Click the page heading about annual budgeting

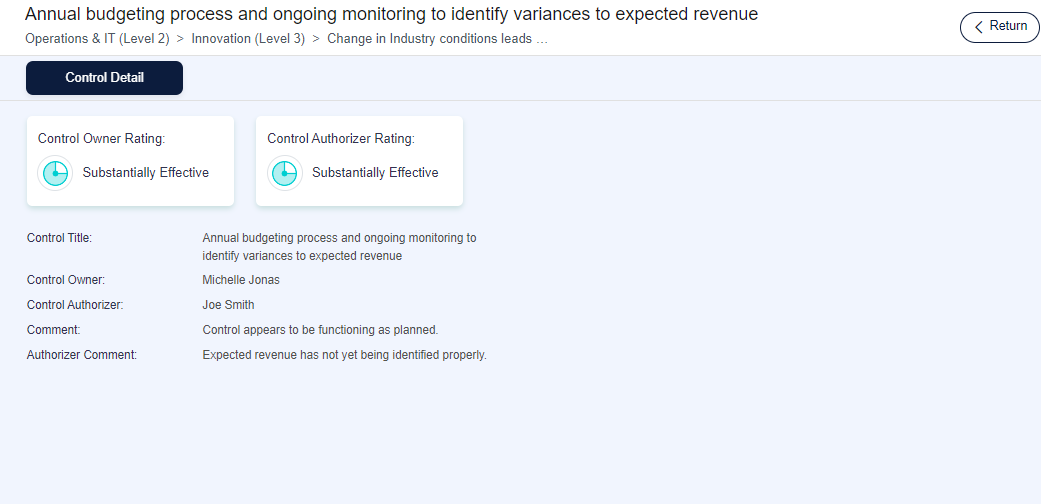pos(391,14)
